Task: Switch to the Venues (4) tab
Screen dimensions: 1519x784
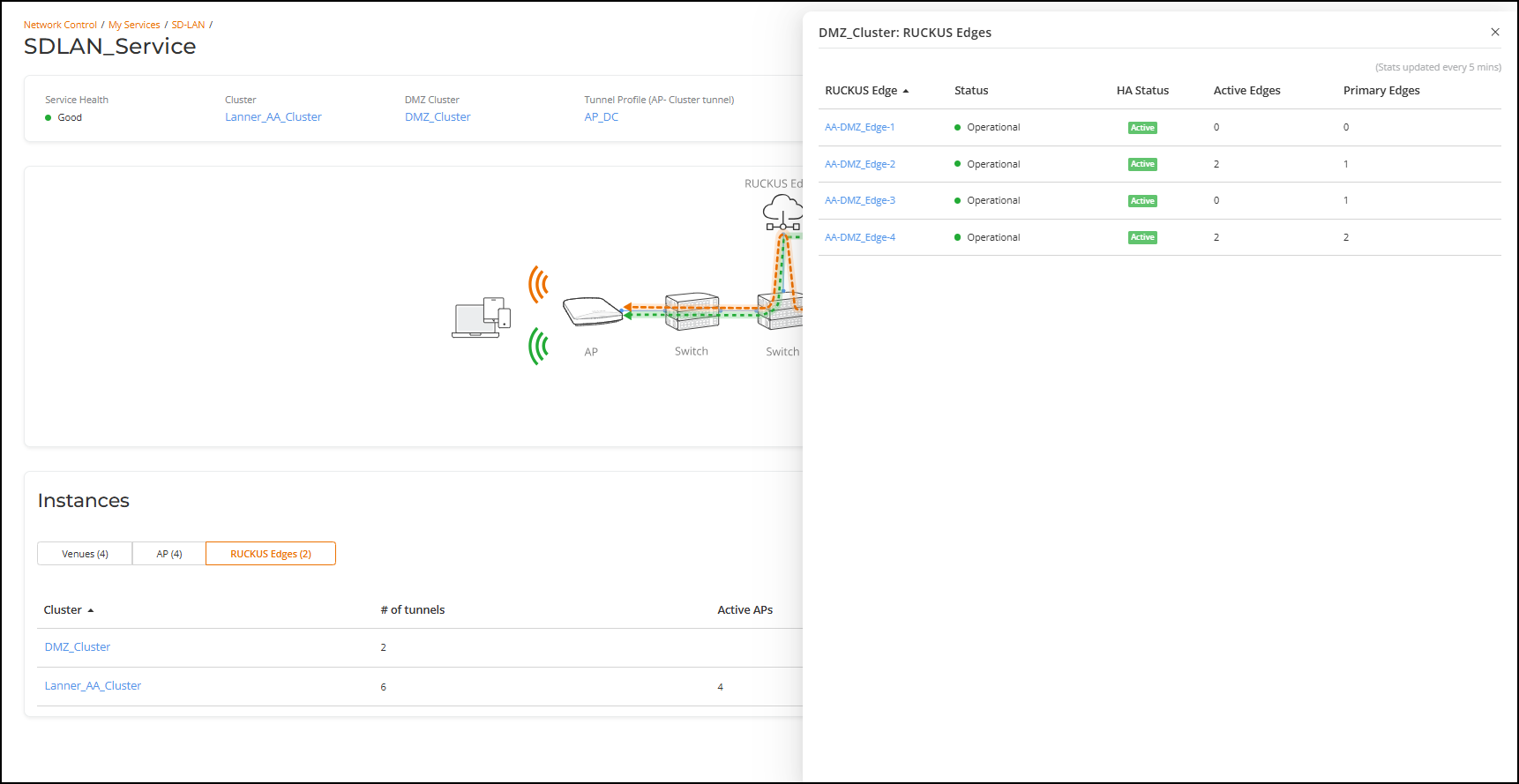Action: 85,554
